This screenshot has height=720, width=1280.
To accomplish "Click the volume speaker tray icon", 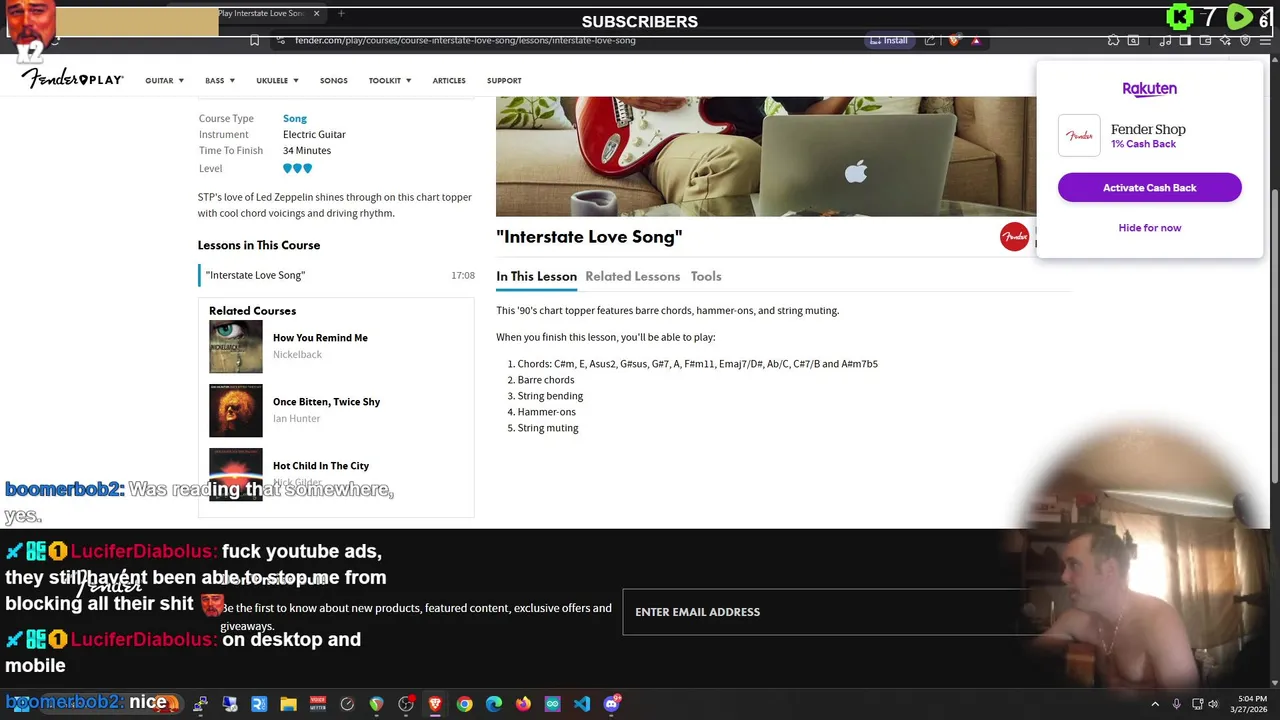I will pos(1213,704).
